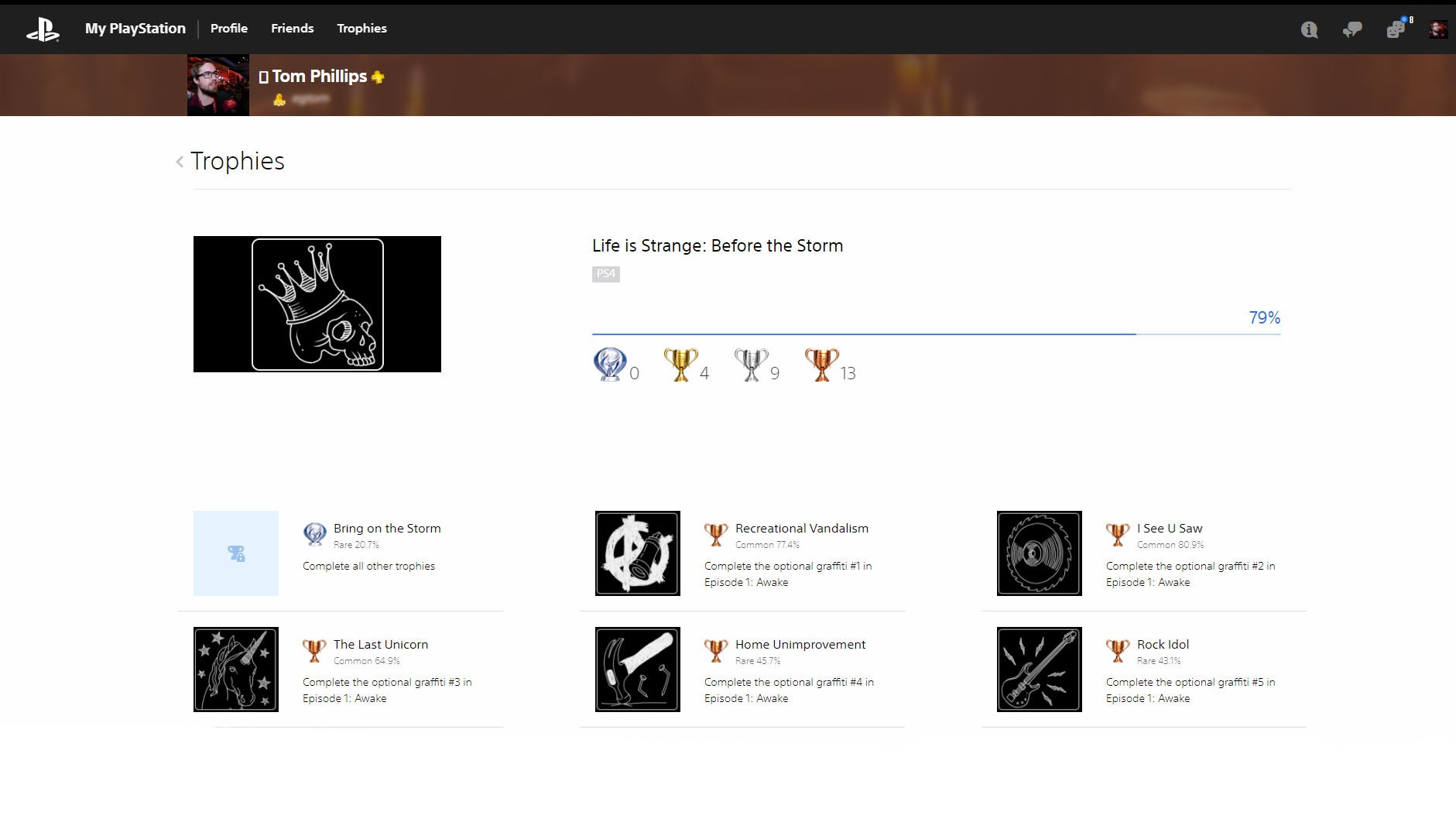The width and height of the screenshot is (1456, 822).
Task: Click the Rock Idol guitar thumbnail
Action: [1040, 670]
